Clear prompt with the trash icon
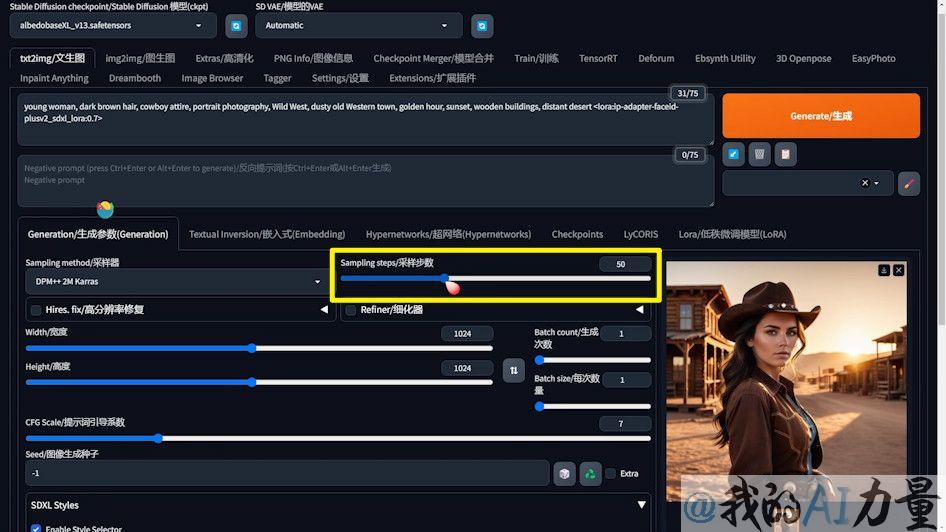The height and width of the screenshot is (532, 946). coord(759,154)
